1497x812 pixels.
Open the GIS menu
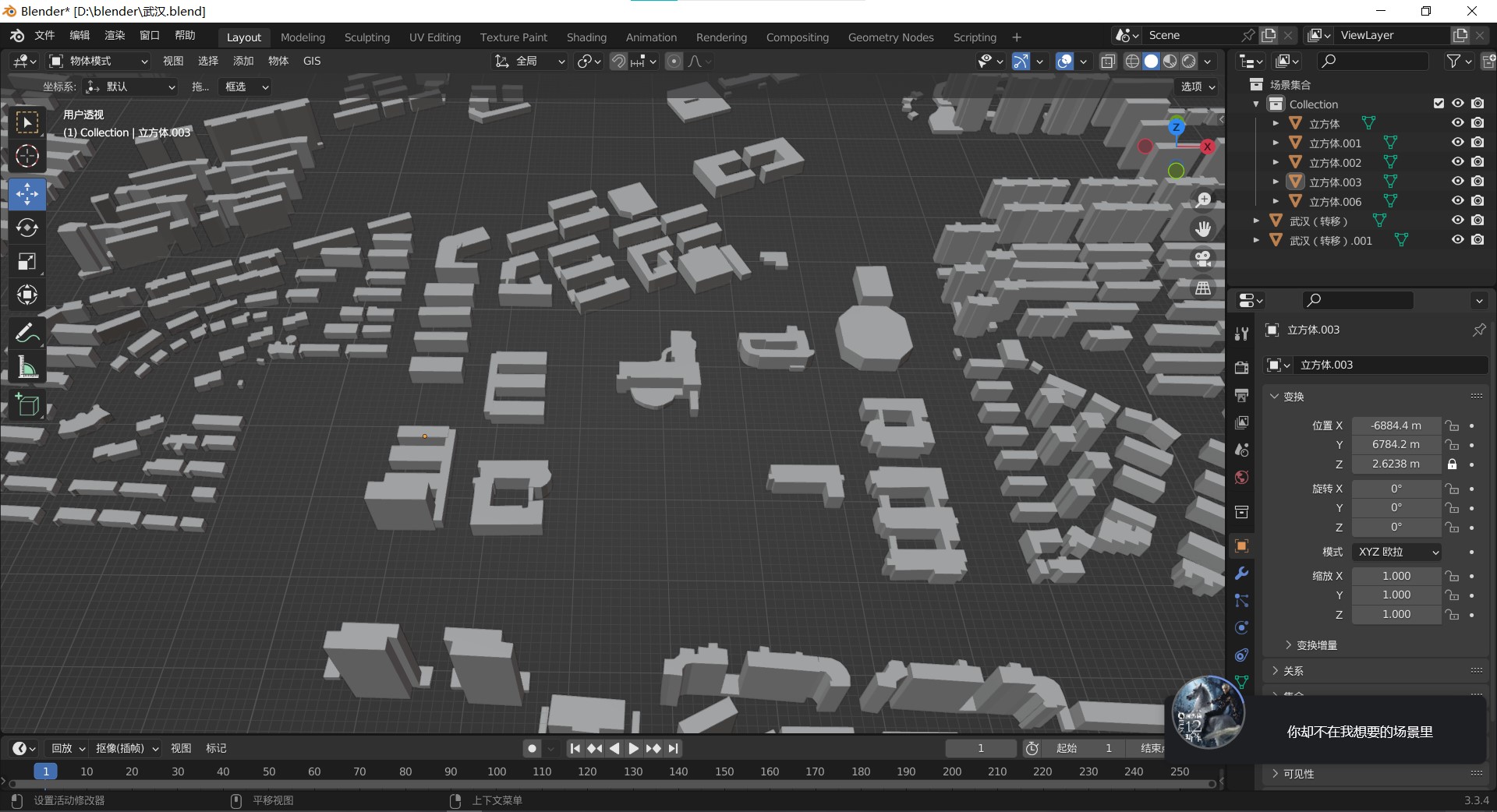311,61
